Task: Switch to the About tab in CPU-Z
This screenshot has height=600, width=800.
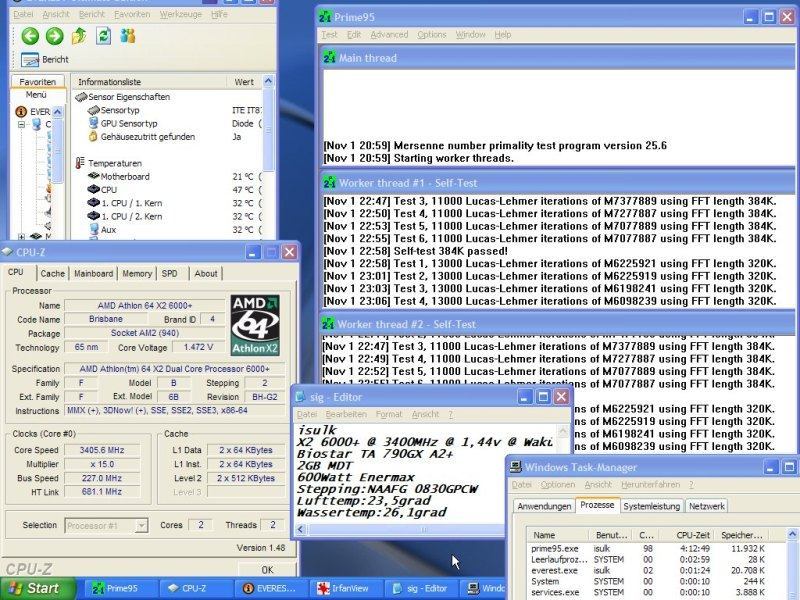Action: click(x=206, y=273)
